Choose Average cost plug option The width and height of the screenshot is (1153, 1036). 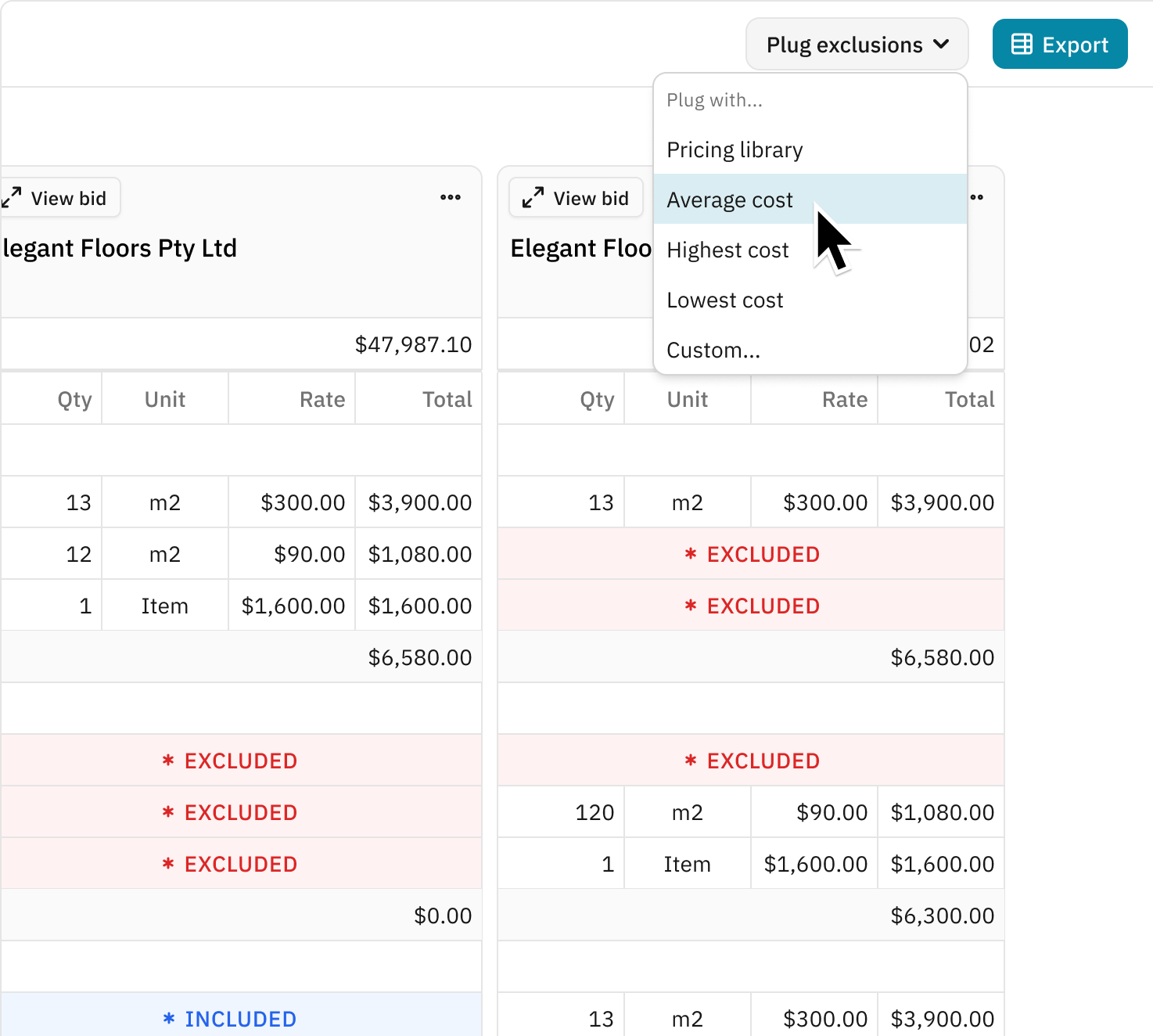pyautogui.click(x=729, y=200)
